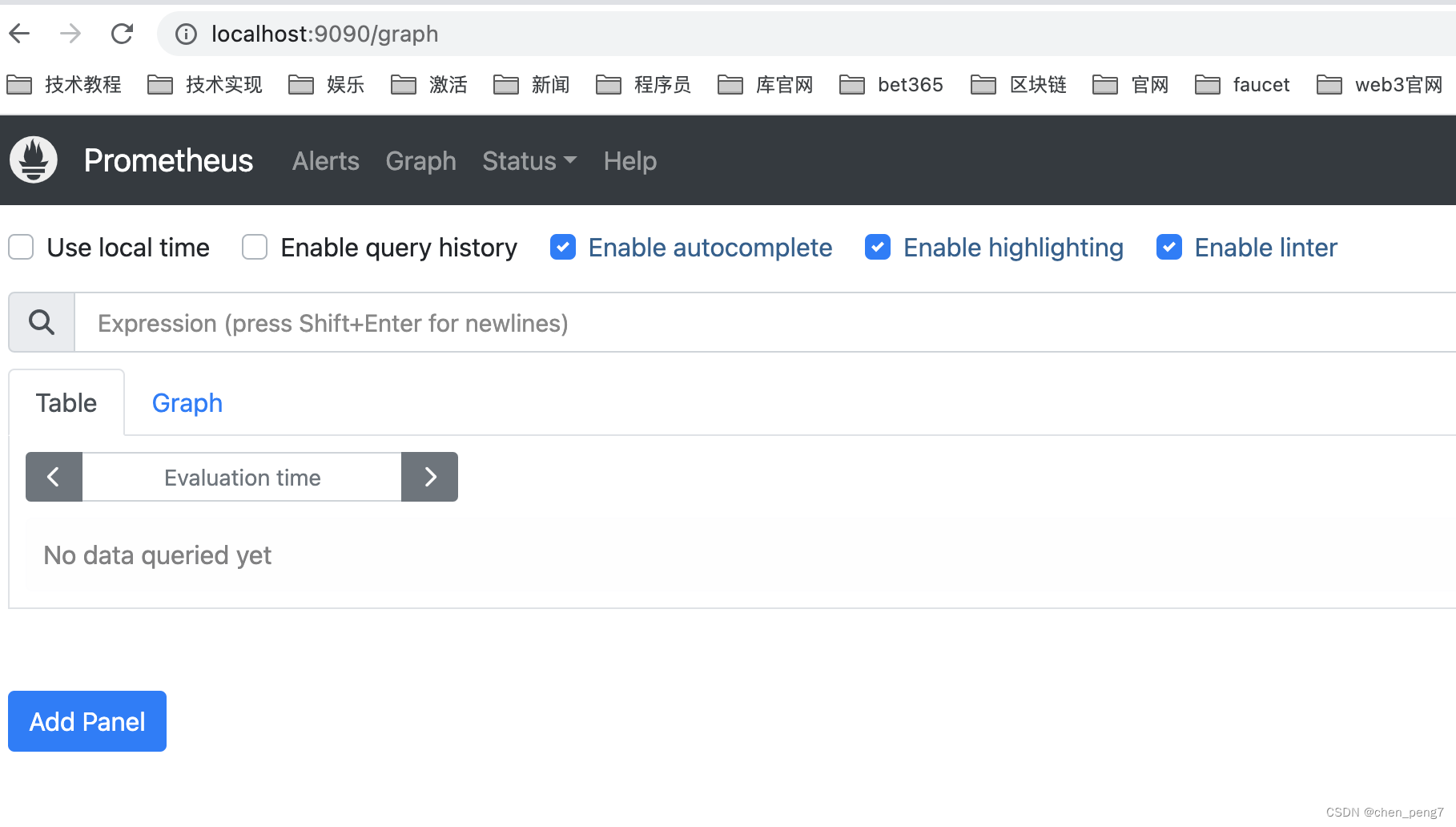Open the 激活 bookmark folder
The height and width of the screenshot is (827, 1456).
coord(429,84)
